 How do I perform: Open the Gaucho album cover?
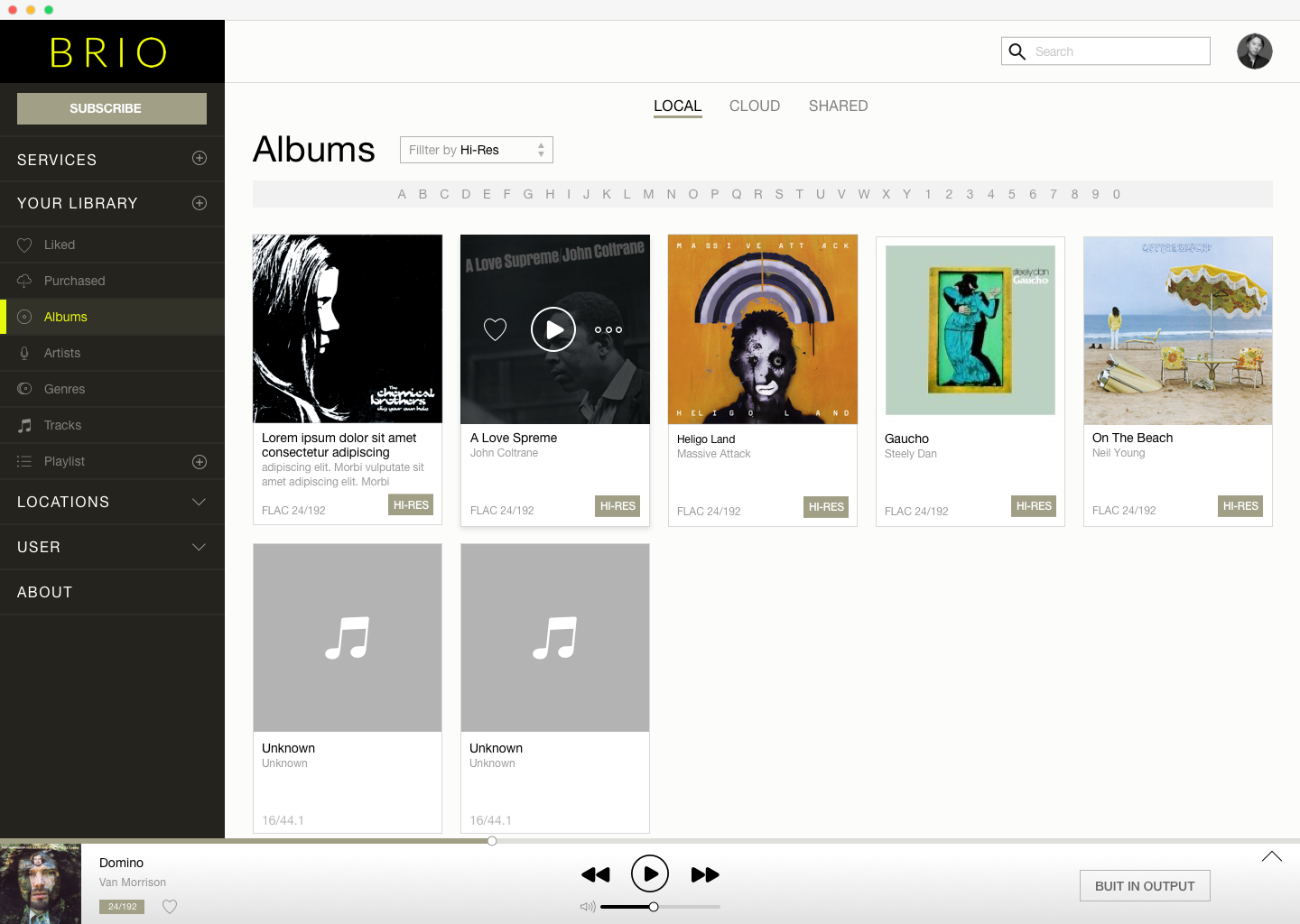coord(970,330)
